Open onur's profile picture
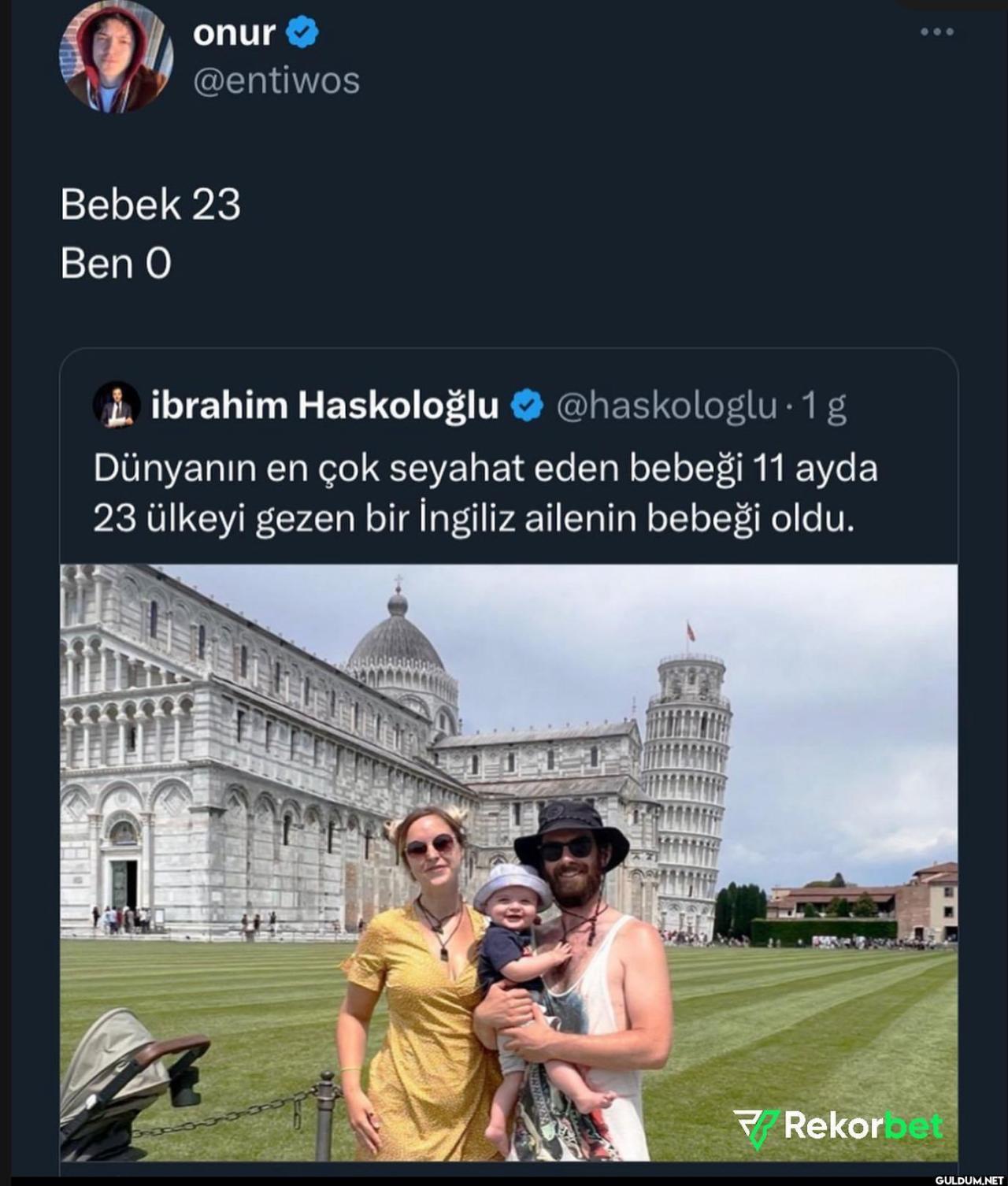This screenshot has height=1186, width=1008. 116,57
